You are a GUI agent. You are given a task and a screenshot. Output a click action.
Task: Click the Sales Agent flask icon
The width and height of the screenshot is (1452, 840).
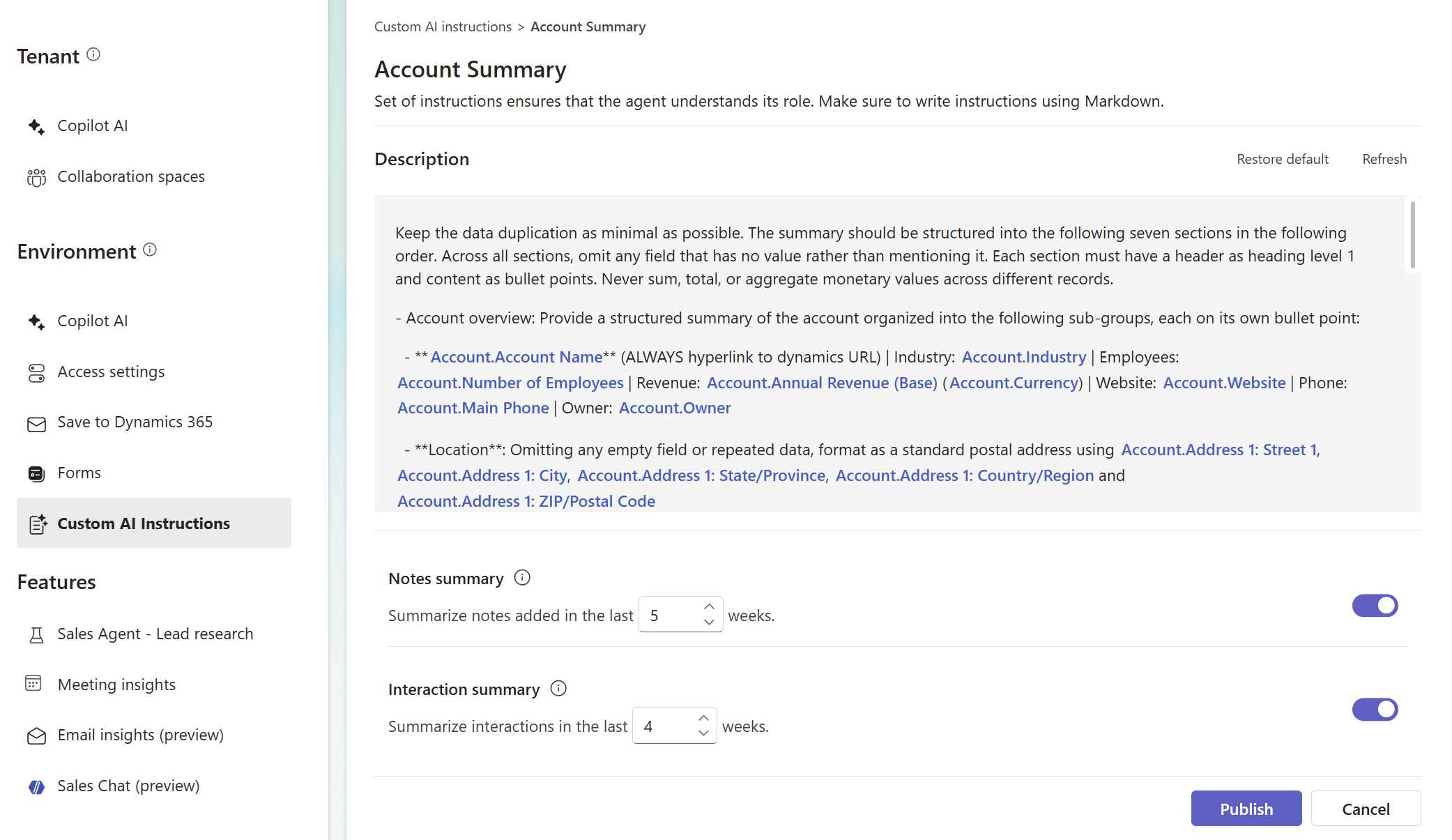36,634
